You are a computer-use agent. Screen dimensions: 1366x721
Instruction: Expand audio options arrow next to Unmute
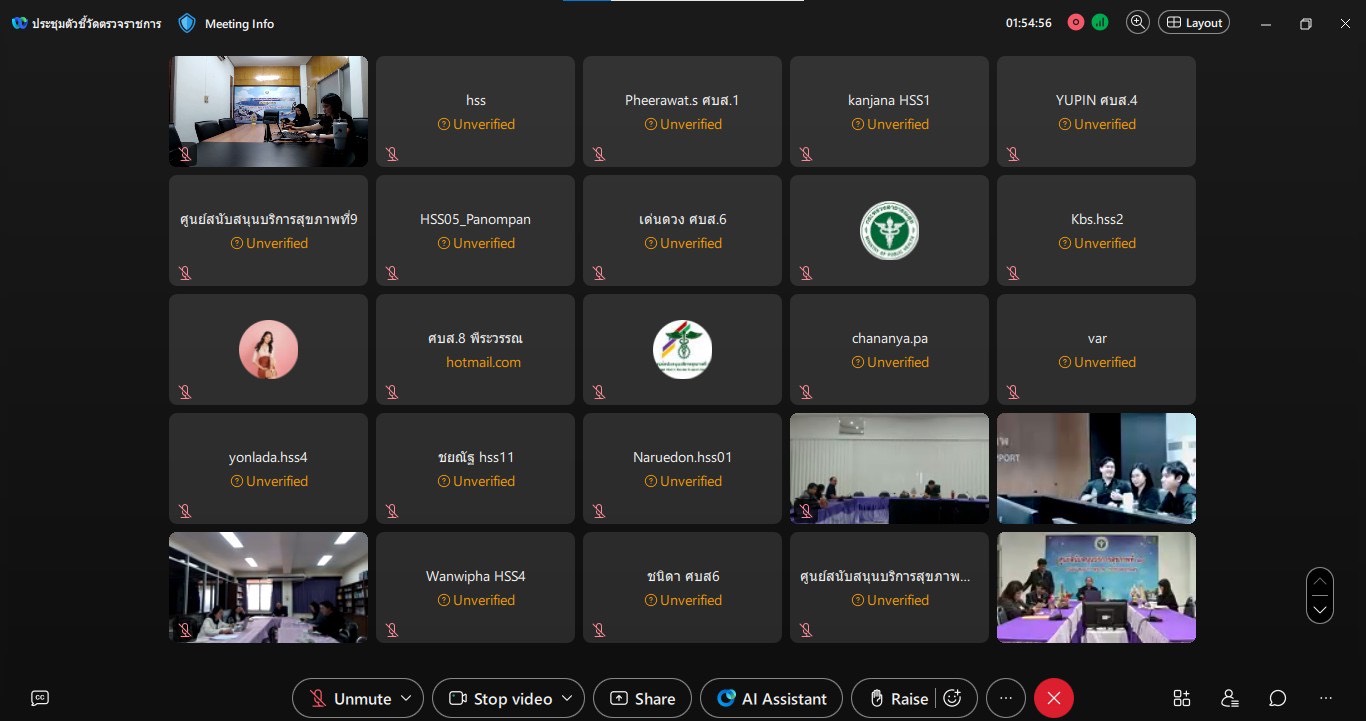tap(406, 698)
